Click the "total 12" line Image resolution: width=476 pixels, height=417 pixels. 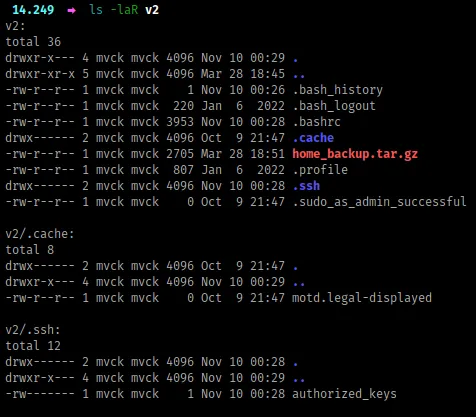tap(33, 346)
